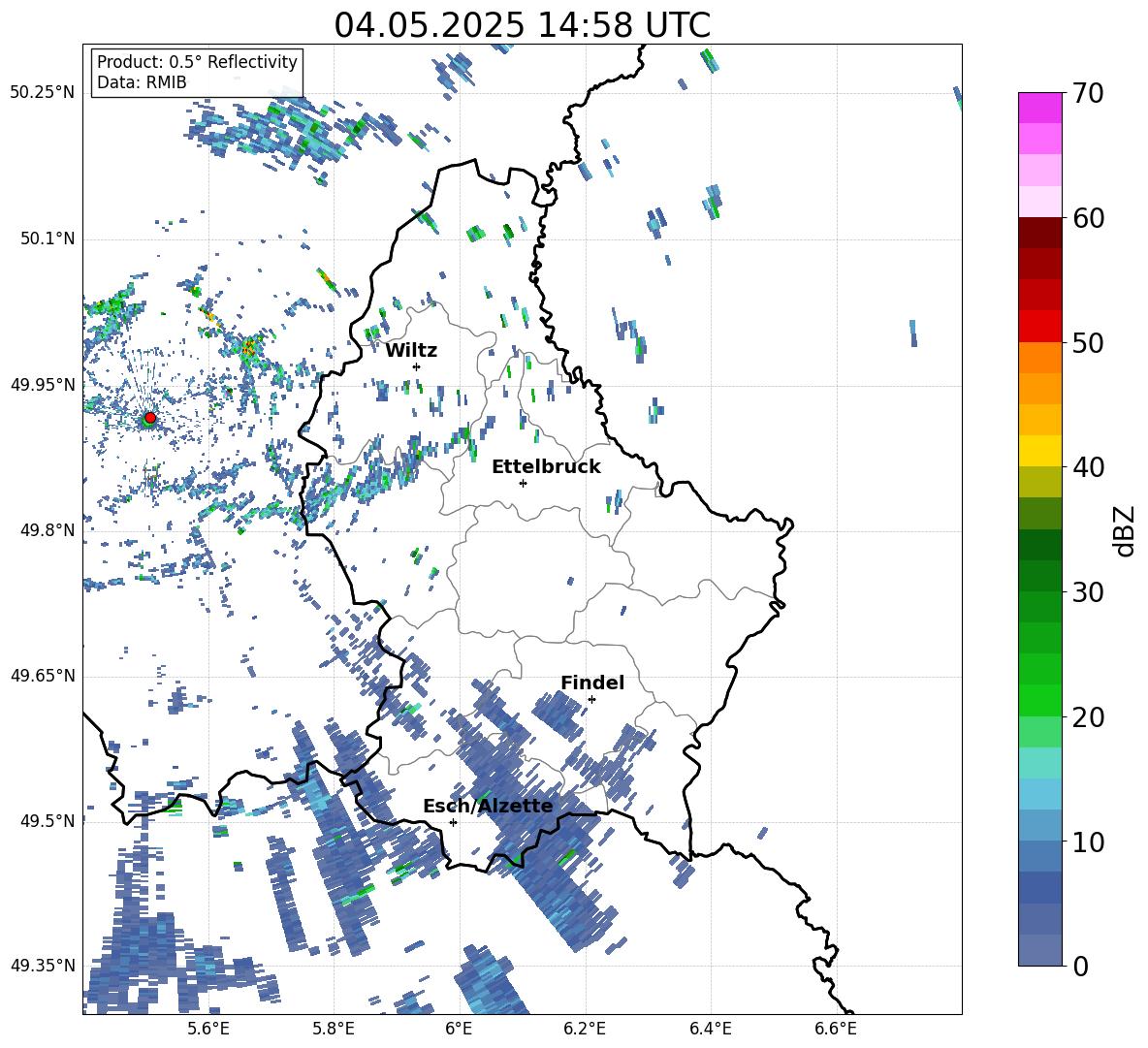1148x1048 pixels.
Task: Click the red radar site marker
Action: 150,417
